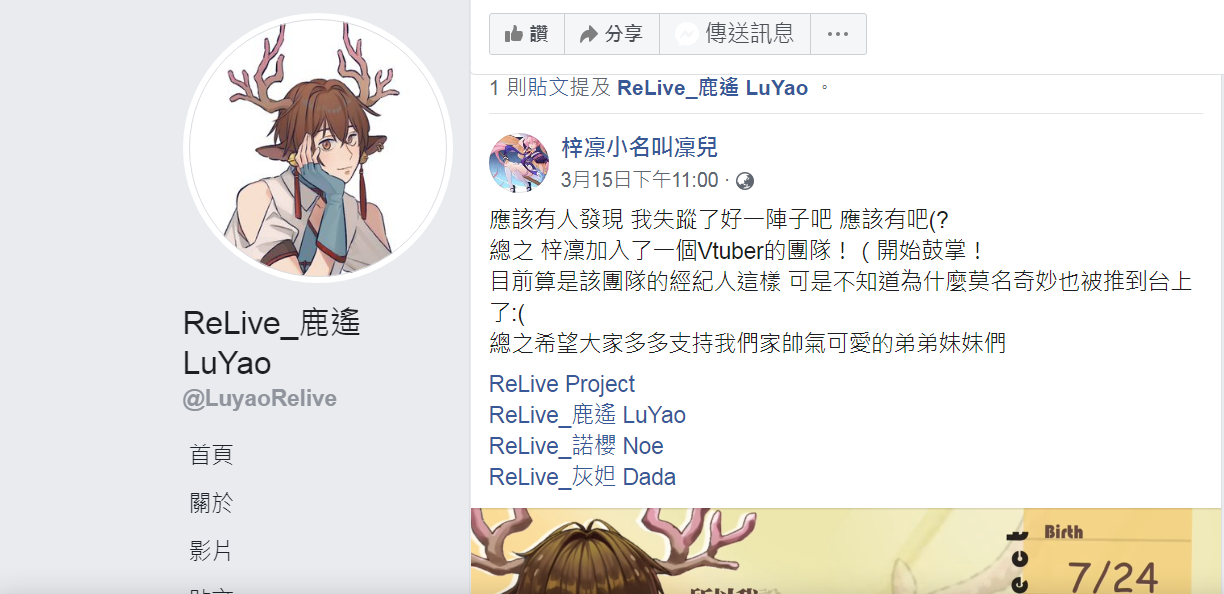Open the ReLive_灰妲 Dada link
1224x594 pixels.
pyautogui.click(x=583, y=477)
